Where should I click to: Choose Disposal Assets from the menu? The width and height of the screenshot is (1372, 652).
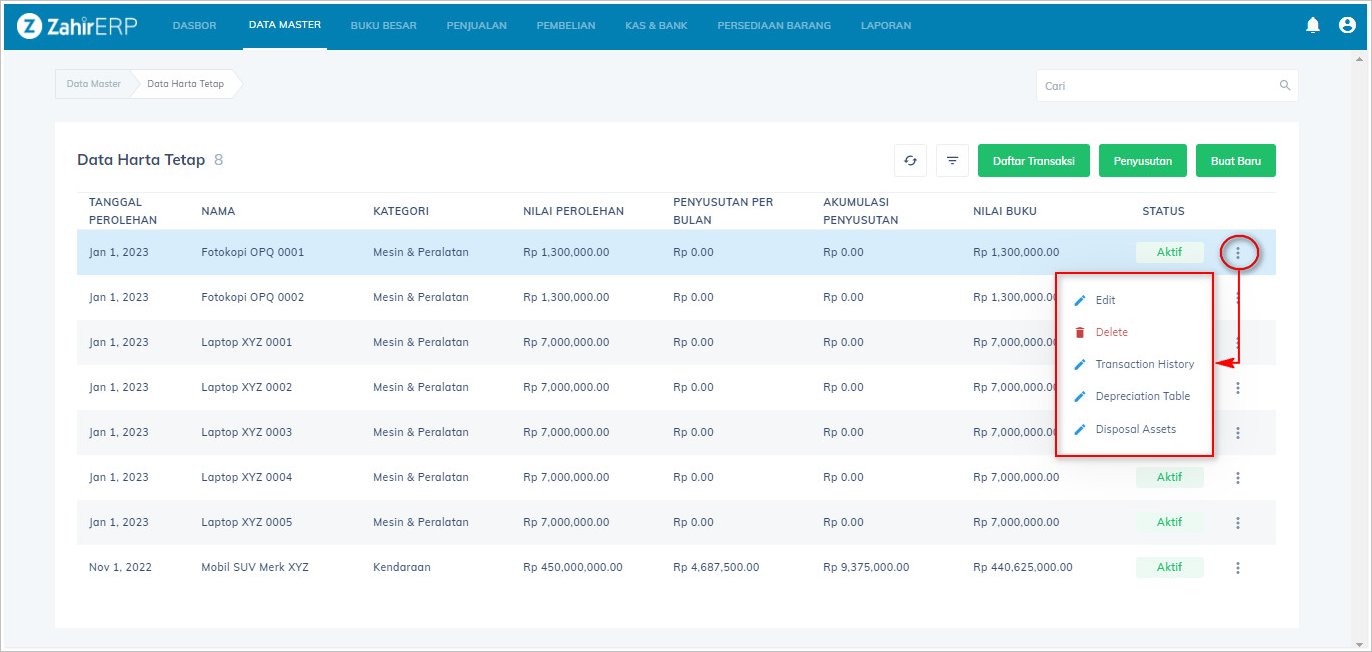tap(1135, 429)
